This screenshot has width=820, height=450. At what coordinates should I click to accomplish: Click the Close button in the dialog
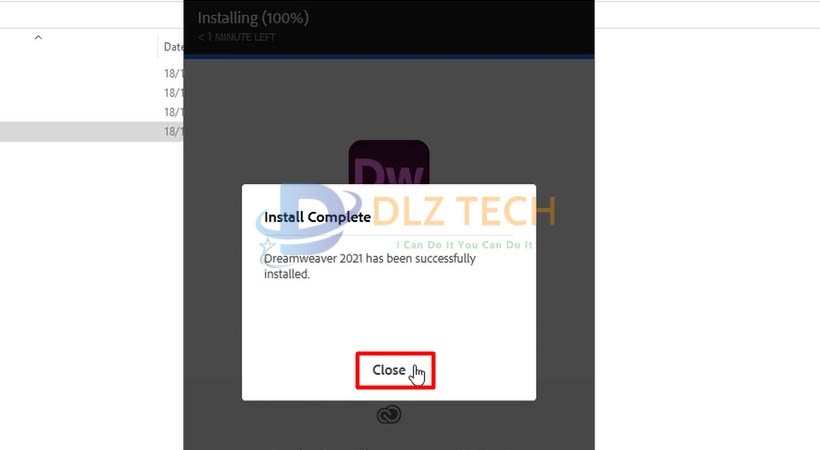point(395,370)
